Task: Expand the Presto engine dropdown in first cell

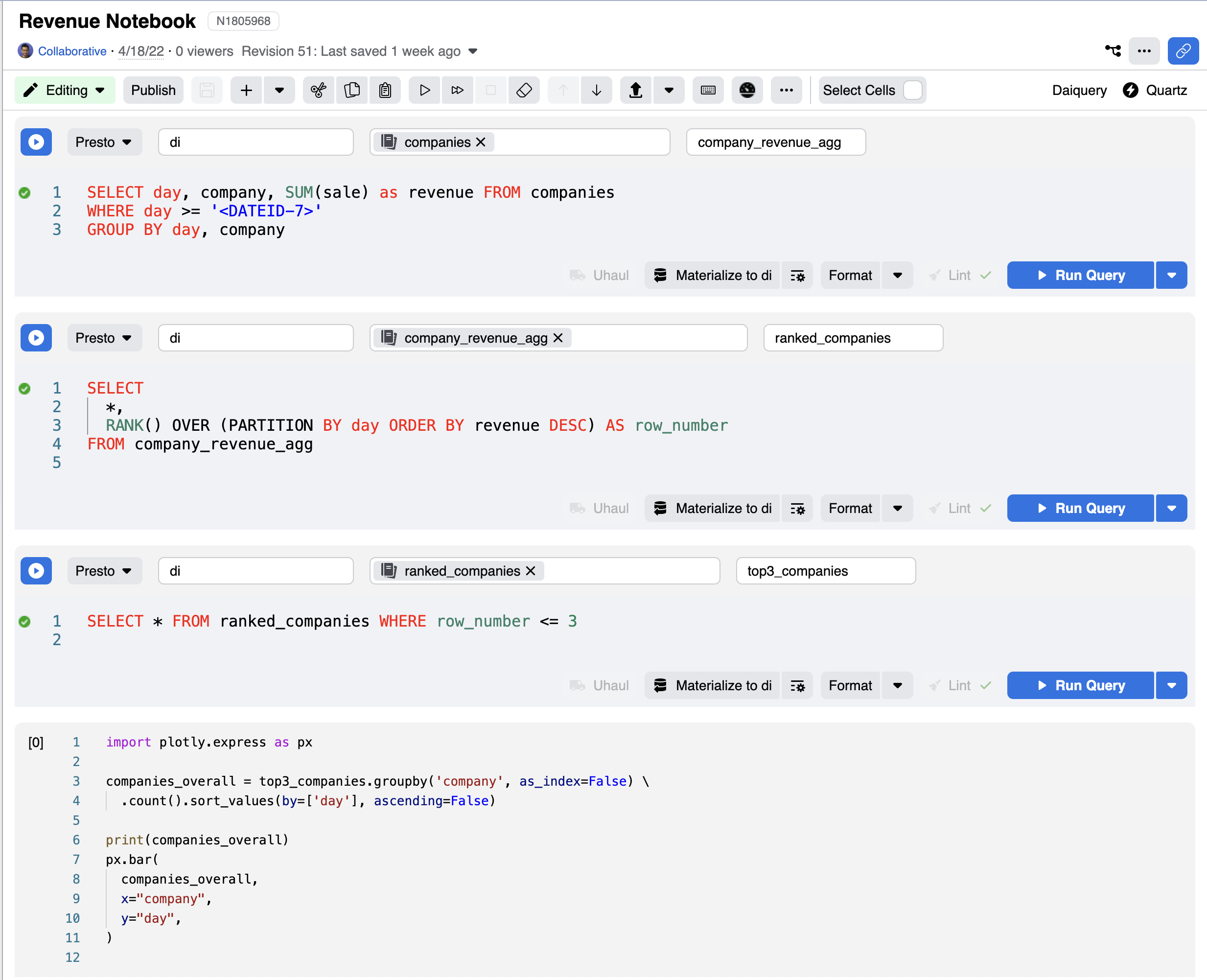Action: click(x=128, y=142)
